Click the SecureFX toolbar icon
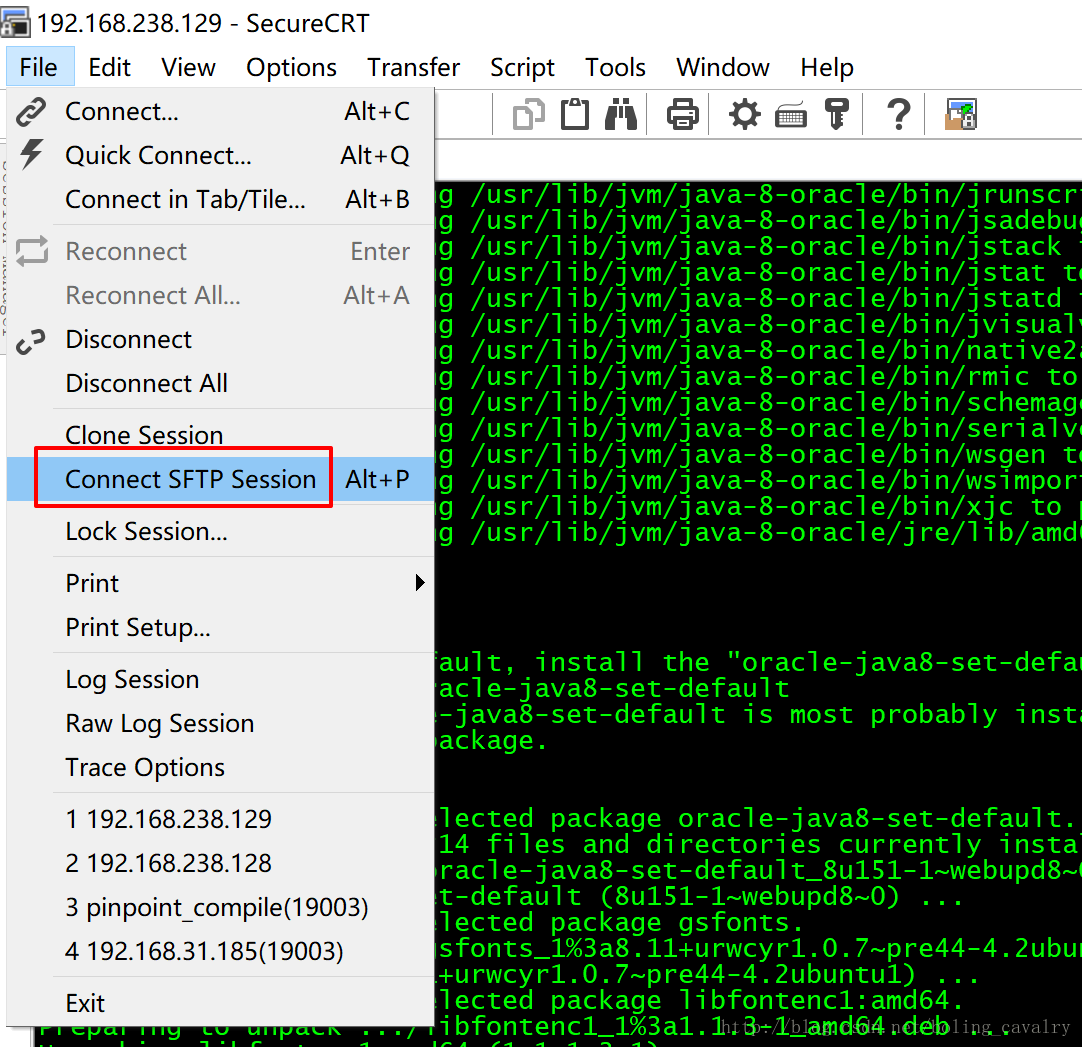Image resolution: width=1082 pixels, height=1047 pixels. coord(961,115)
